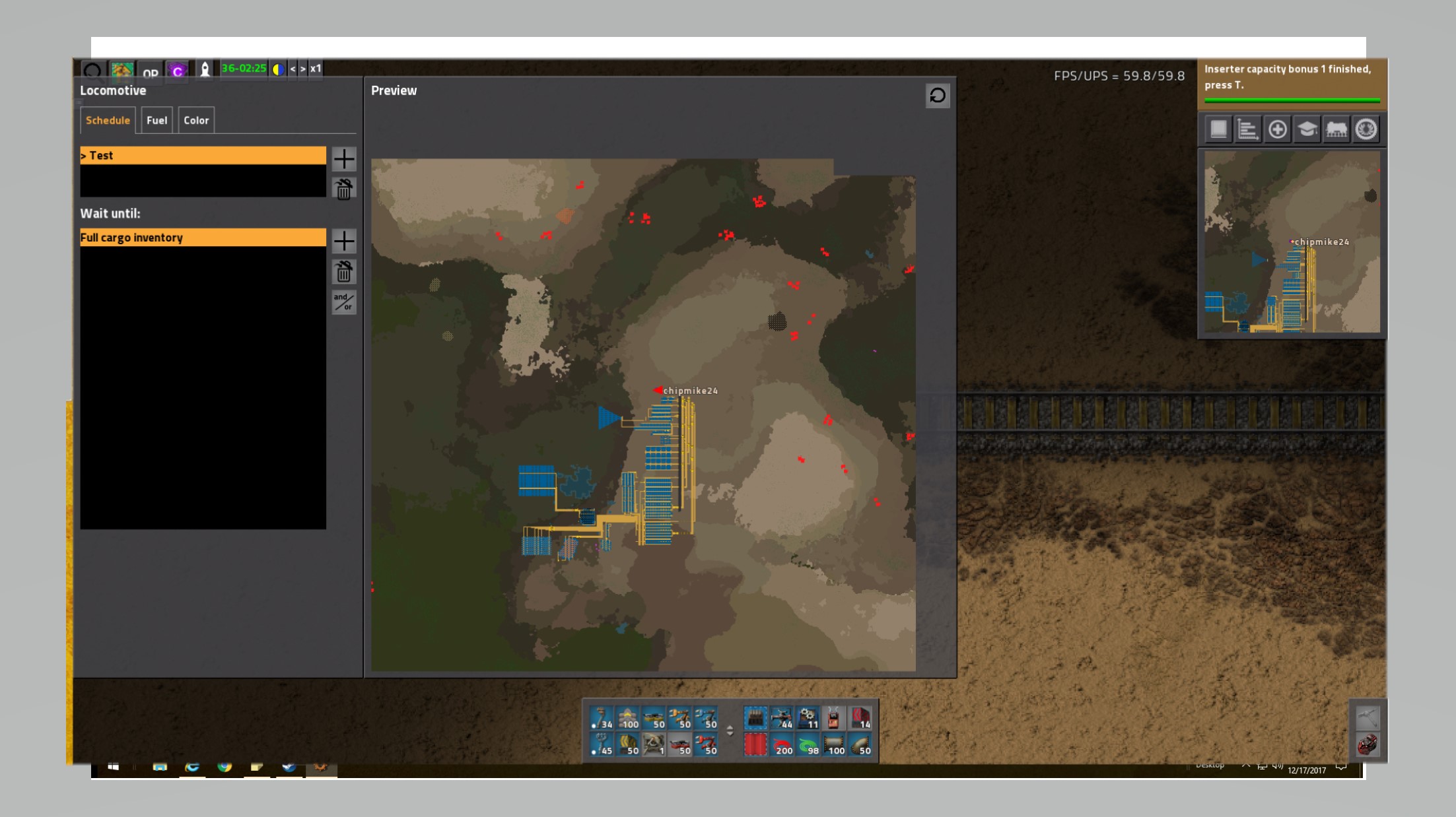Image resolution: width=1456 pixels, height=817 pixels.
Task: Select the red long-handed inserter slot
Action: point(705,744)
